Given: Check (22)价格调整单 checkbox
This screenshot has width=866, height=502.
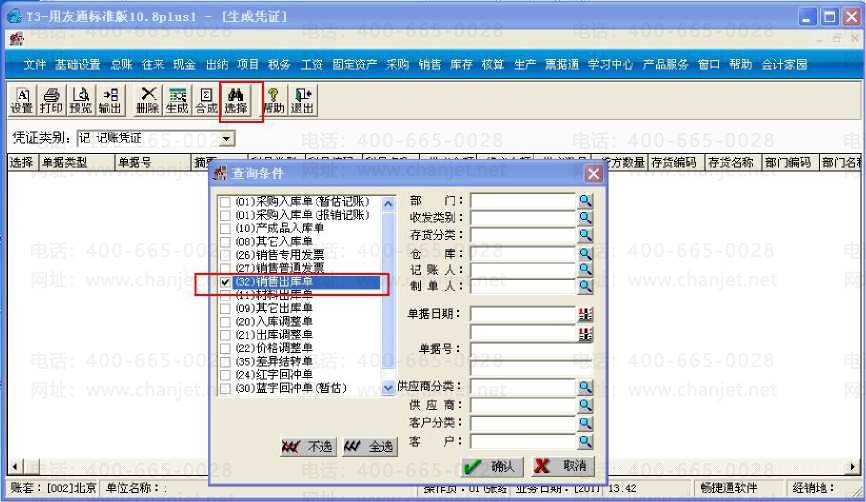Looking at the screenshot, I should 225,348.
